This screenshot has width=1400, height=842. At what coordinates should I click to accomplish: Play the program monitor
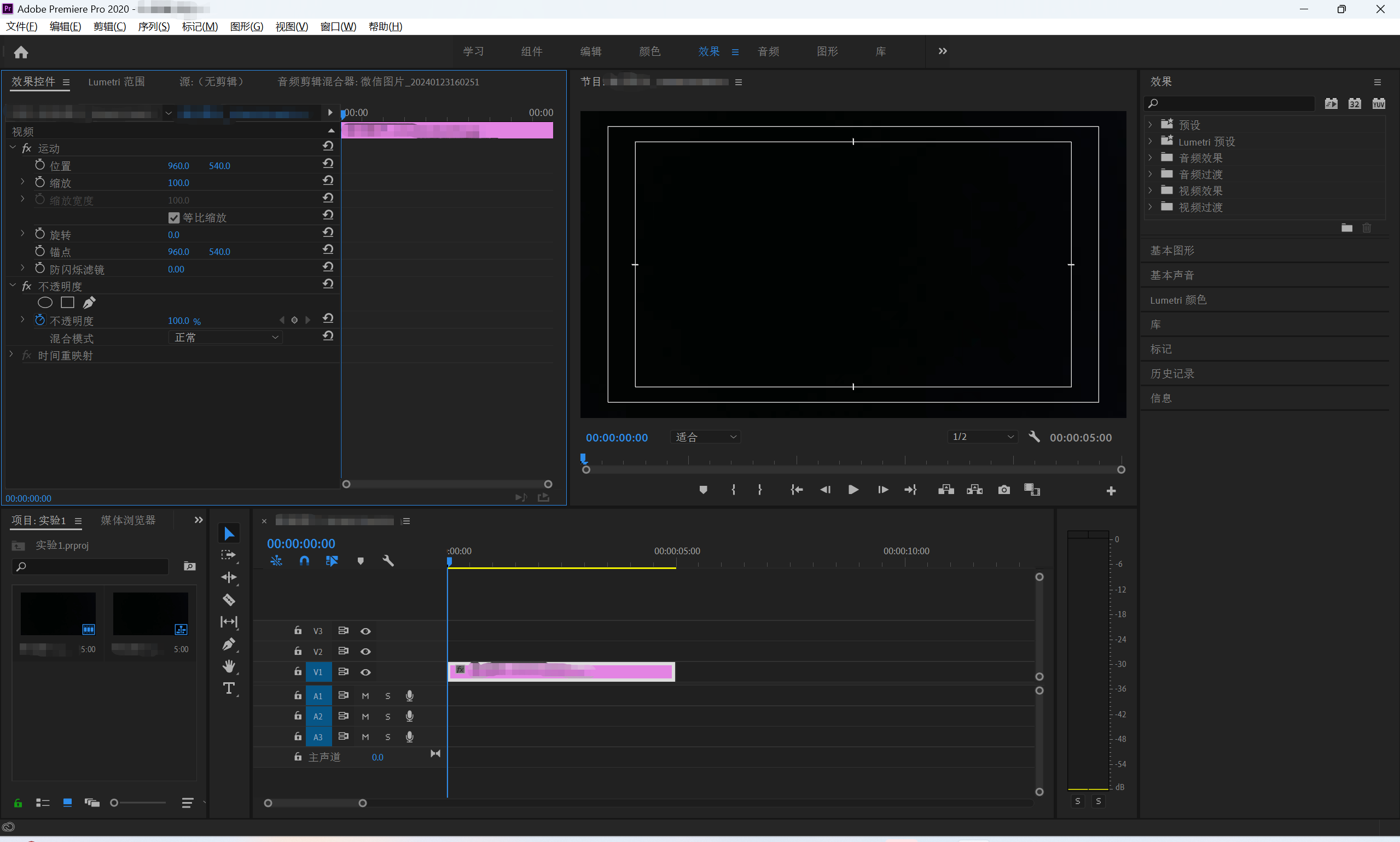[852, 490]
